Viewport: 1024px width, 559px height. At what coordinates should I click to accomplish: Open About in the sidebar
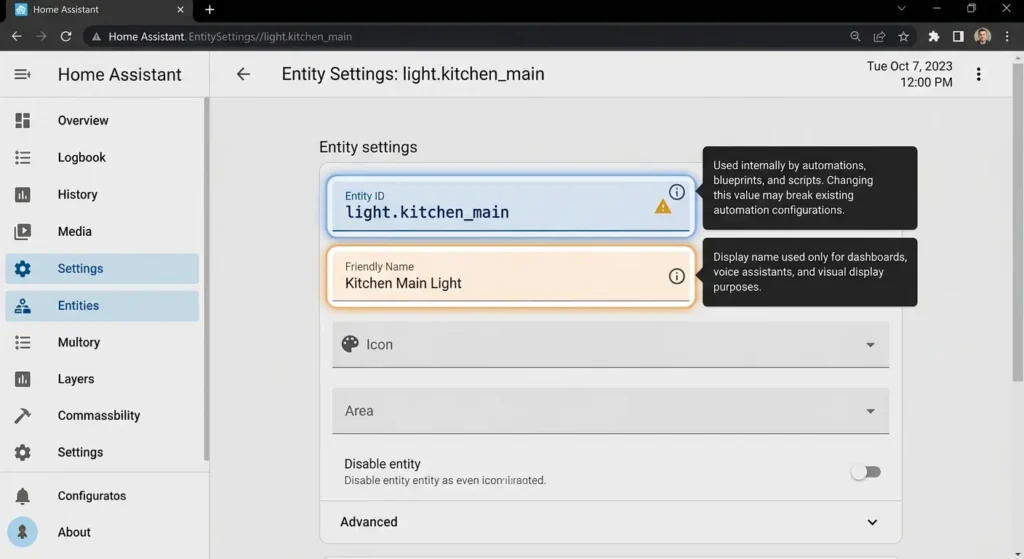[x=102, y=532]
